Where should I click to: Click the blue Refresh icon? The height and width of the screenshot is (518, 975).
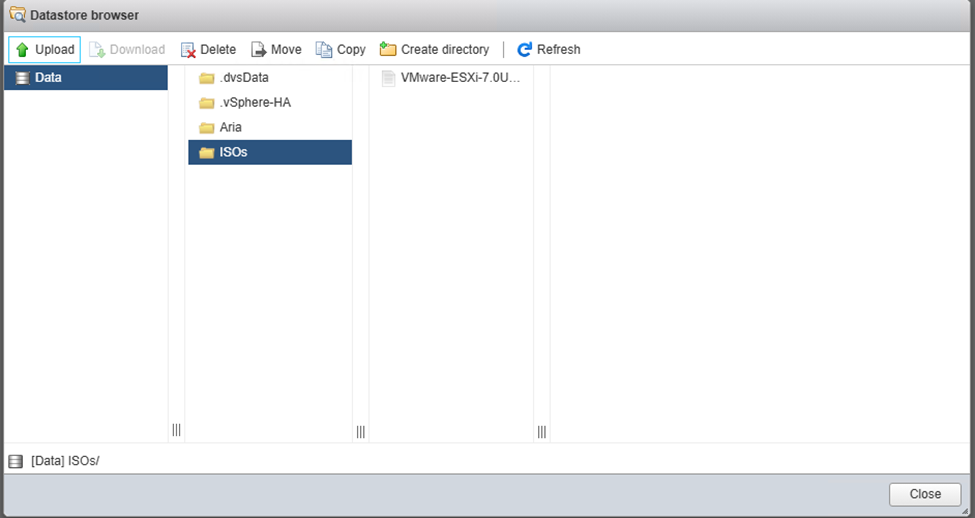click(524, 50)
